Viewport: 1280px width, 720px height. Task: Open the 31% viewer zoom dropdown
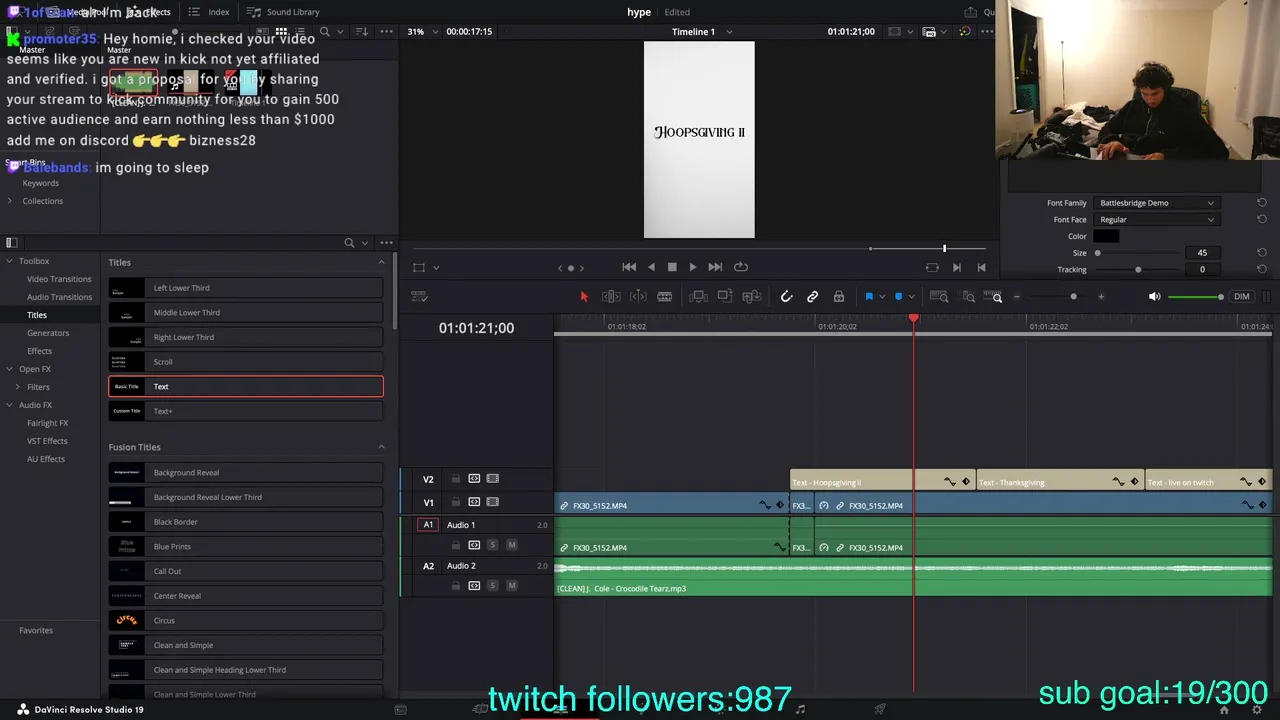click(420, 32)
